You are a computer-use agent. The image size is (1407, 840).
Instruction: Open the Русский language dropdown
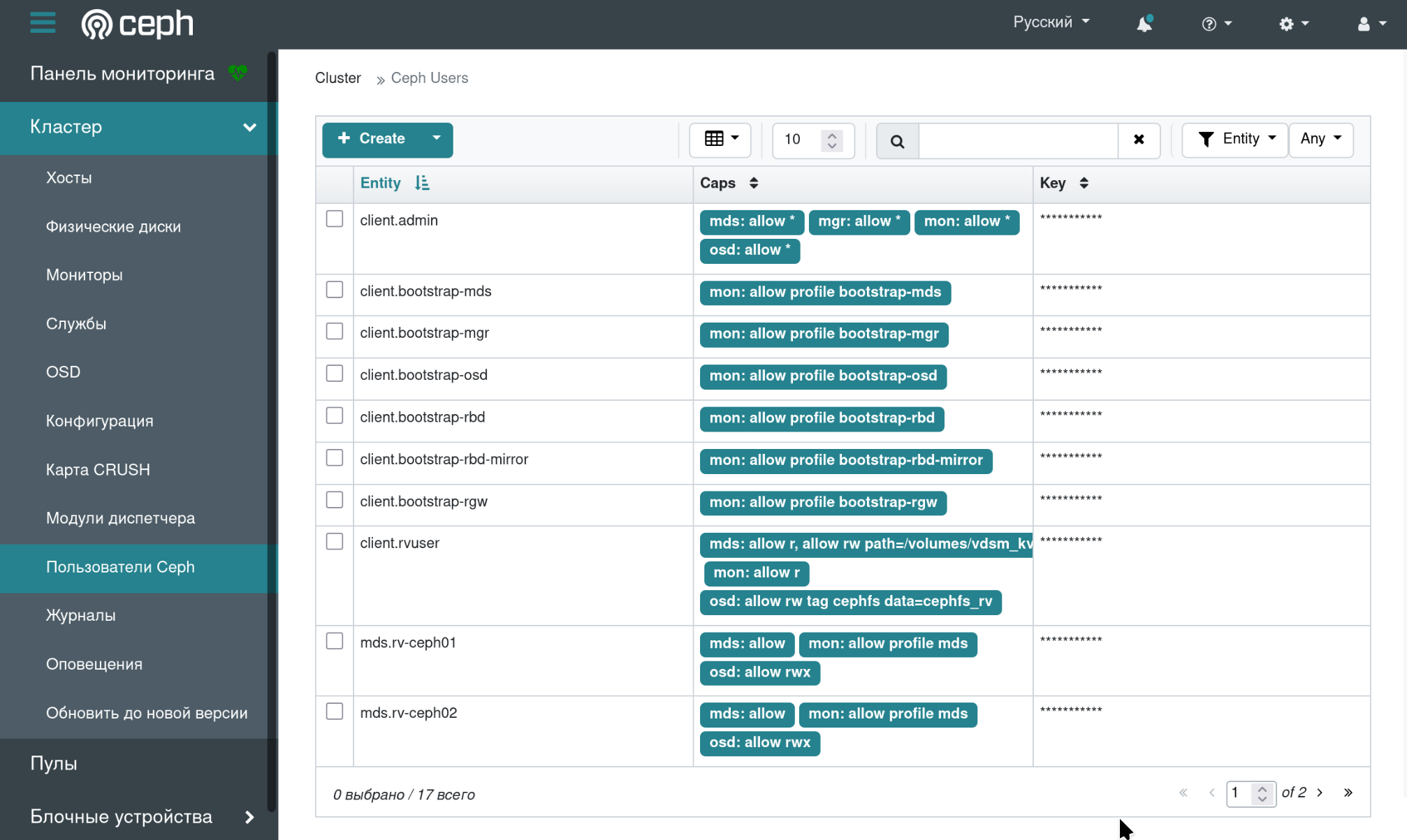(x=1051, y=22)
